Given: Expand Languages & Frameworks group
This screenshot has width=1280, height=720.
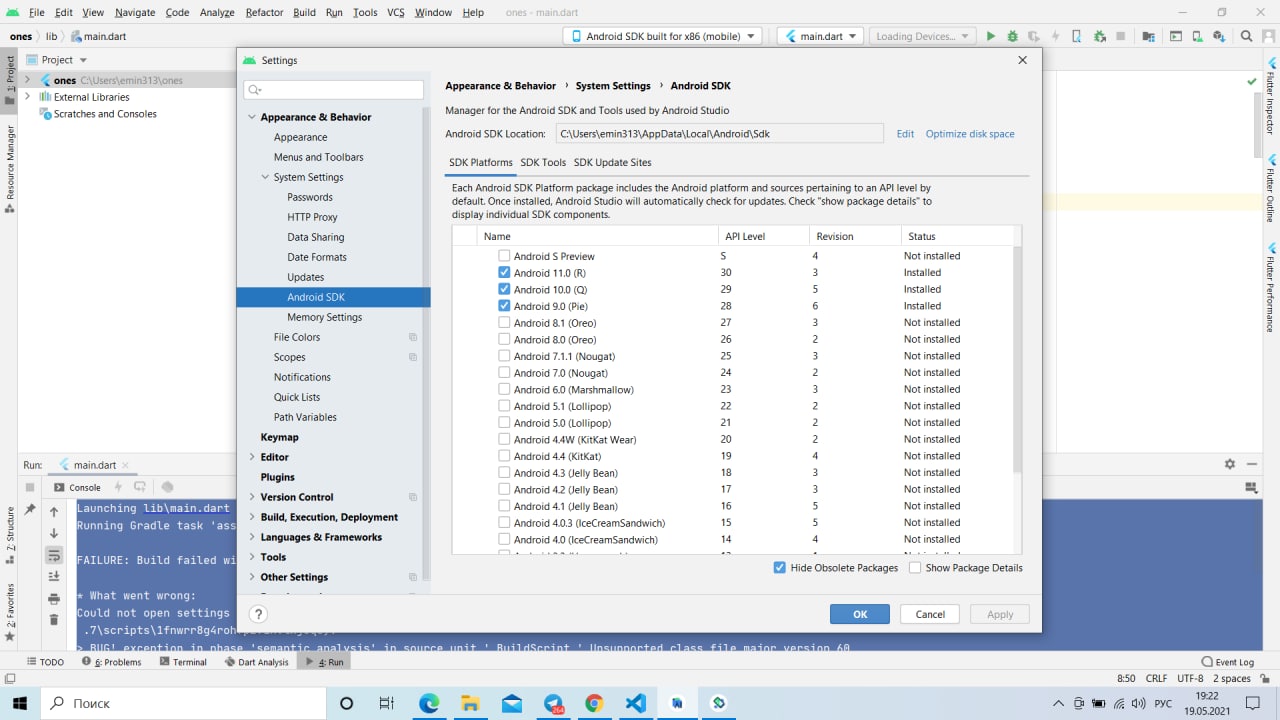Looking at the screenshot, I should point(252,537).
